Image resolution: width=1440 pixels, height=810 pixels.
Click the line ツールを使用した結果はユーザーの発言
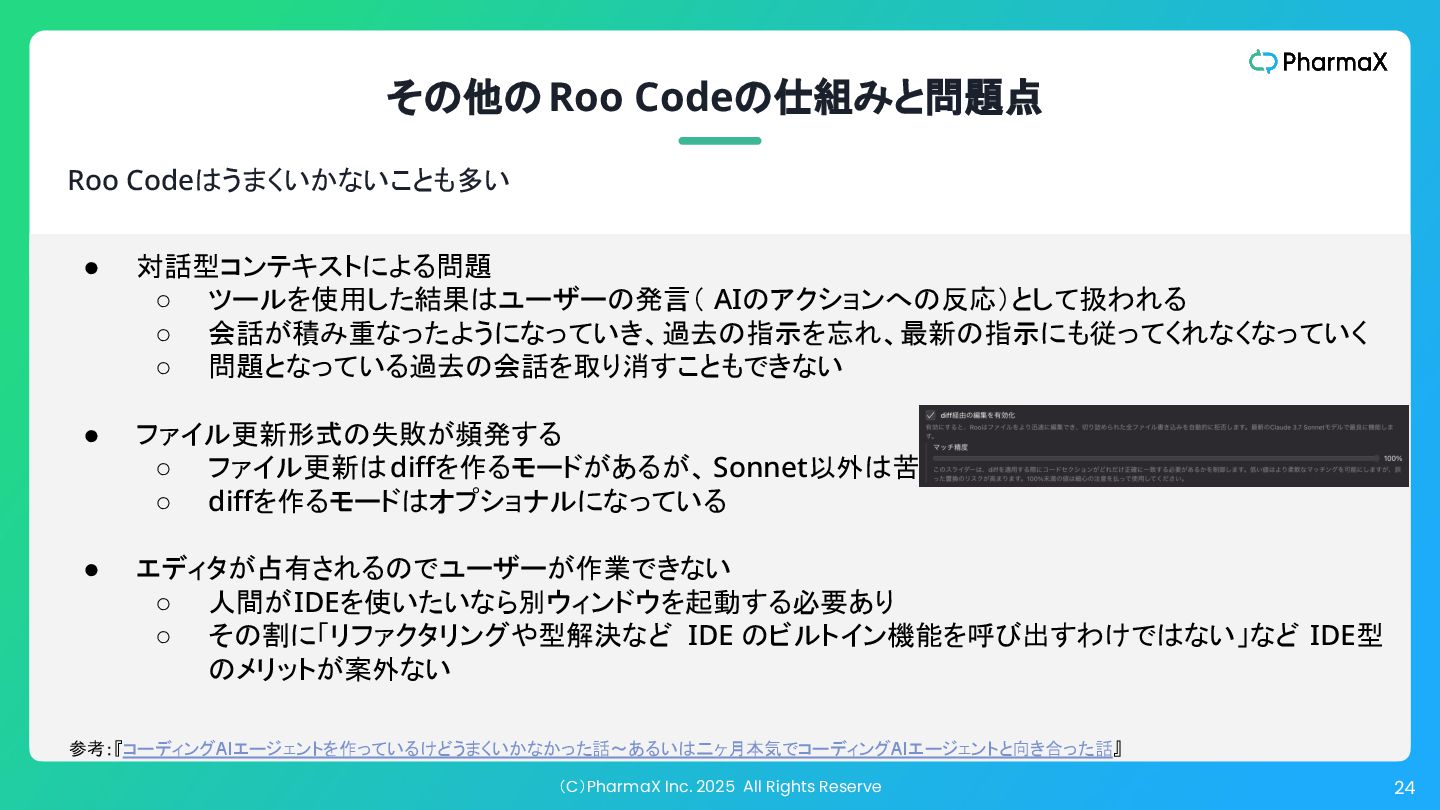[697, 299]
